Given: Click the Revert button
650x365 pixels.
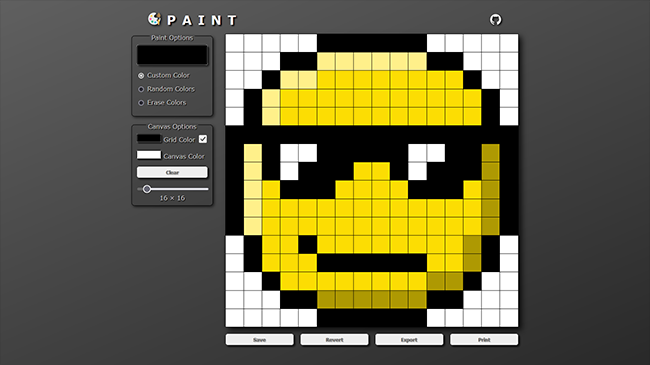Looking at the screenshot, I should point(334,340).
